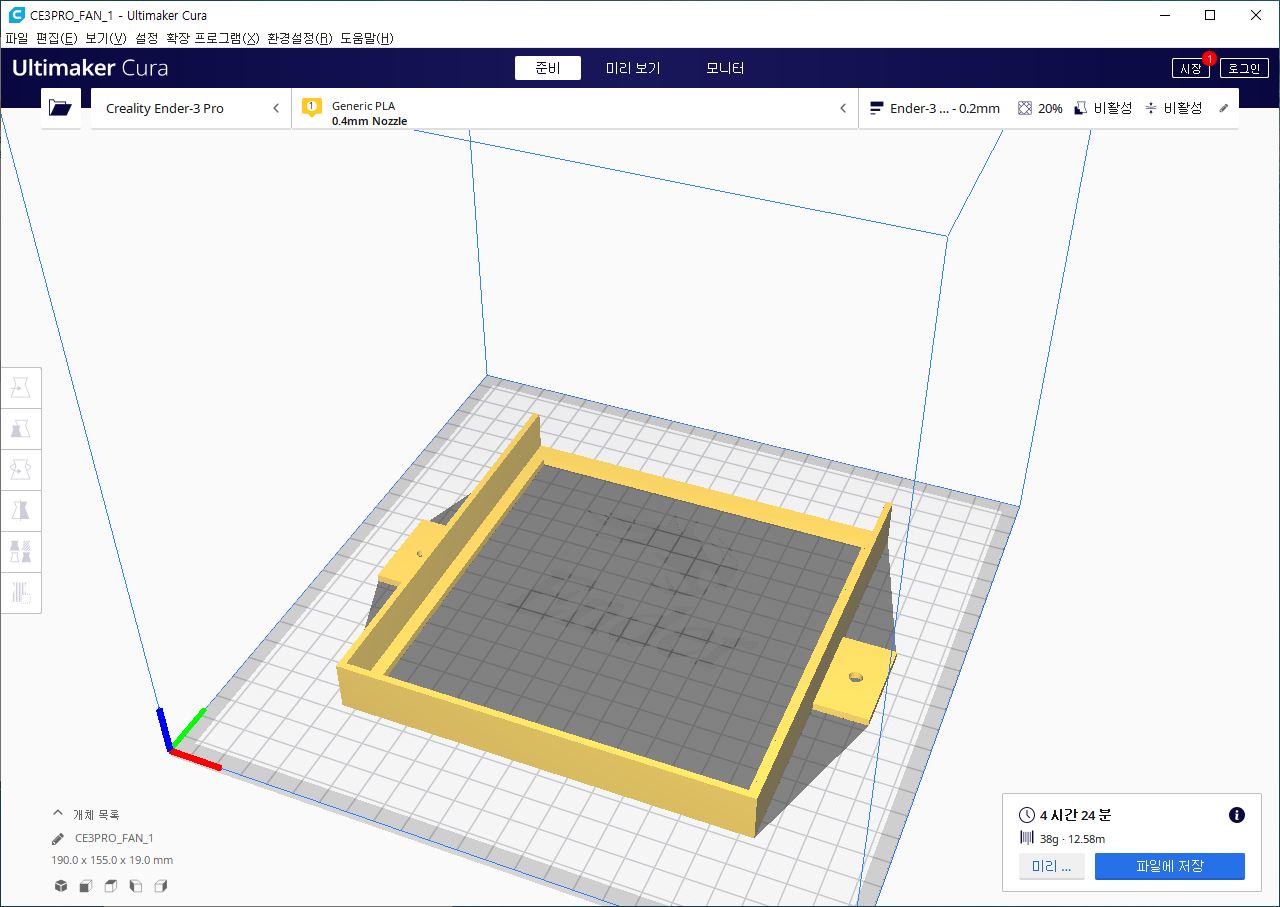
Task: Click the pencil icon to rename CE3PRO_FAN_1
Action: [58, 838]
